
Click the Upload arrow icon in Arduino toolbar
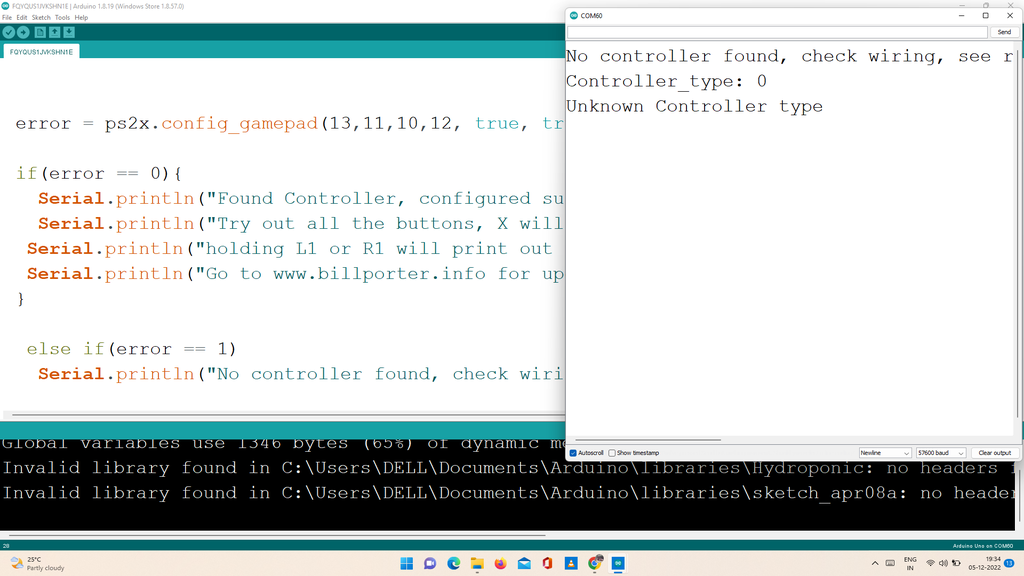point(23,32)
